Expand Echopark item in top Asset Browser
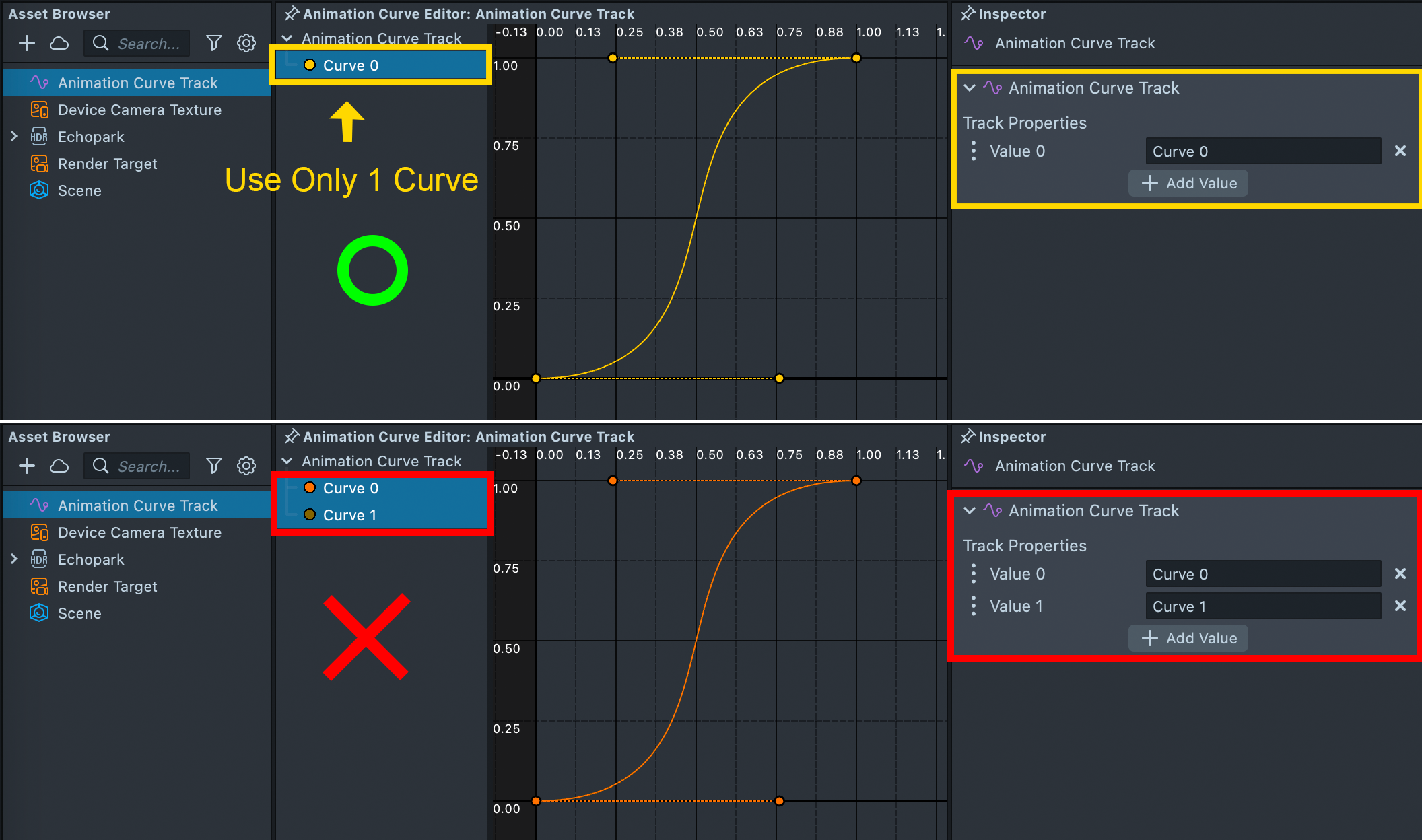The width and height of the screenshot is (1422, 840). pyautogui.click(x=14, y=137)
